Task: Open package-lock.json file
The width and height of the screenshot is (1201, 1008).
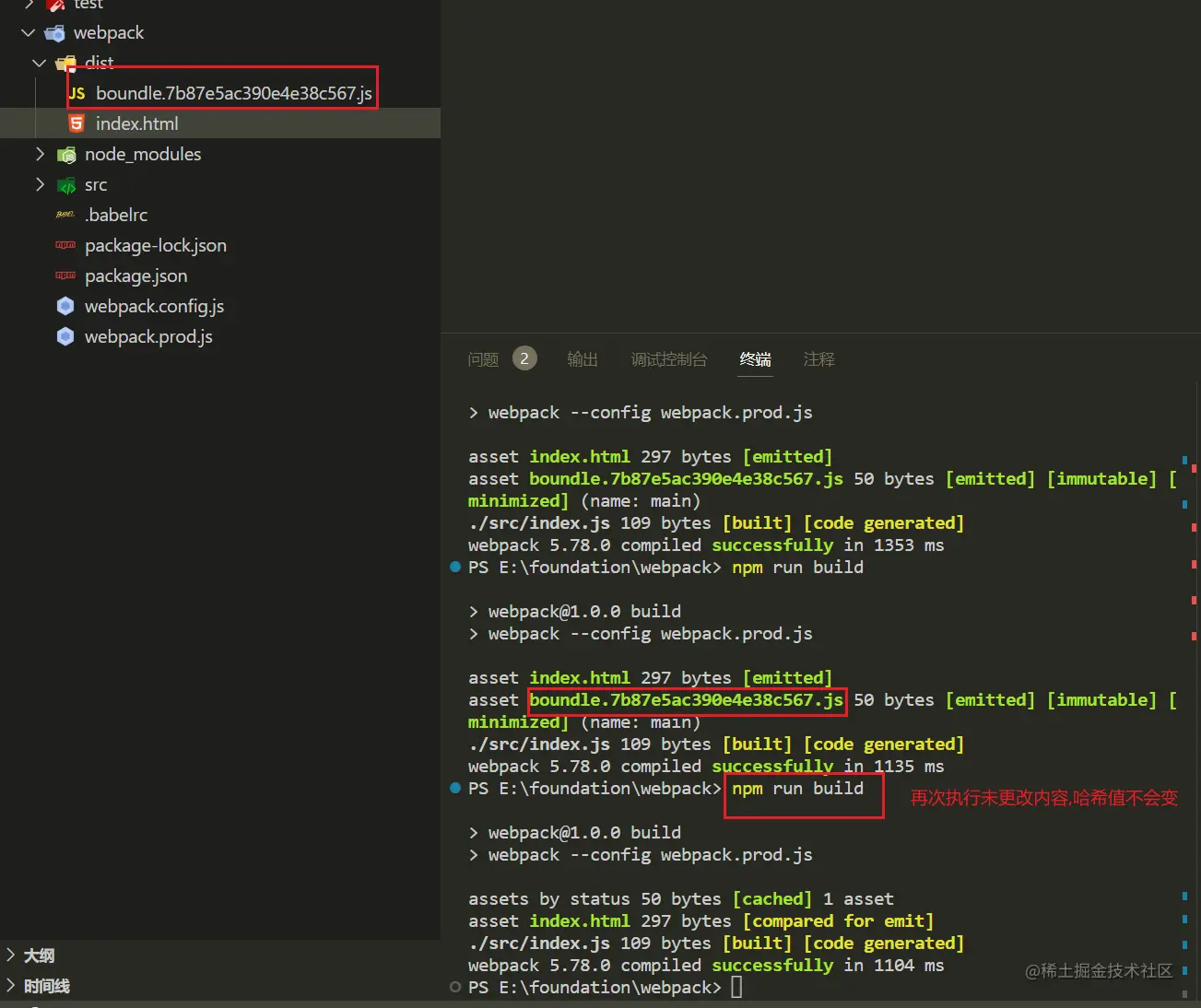Action: 156,245
